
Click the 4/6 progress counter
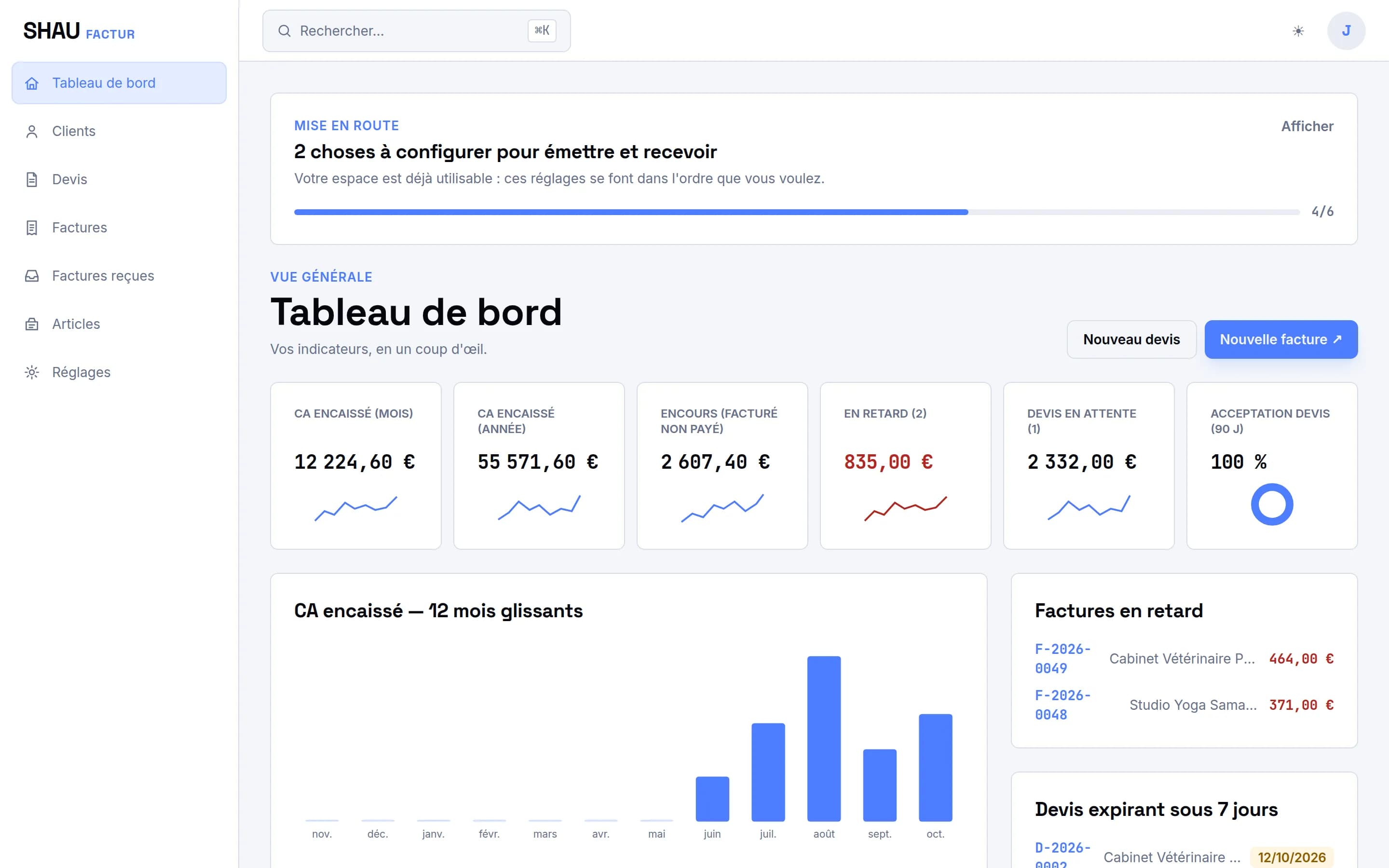click(1322, 212)
